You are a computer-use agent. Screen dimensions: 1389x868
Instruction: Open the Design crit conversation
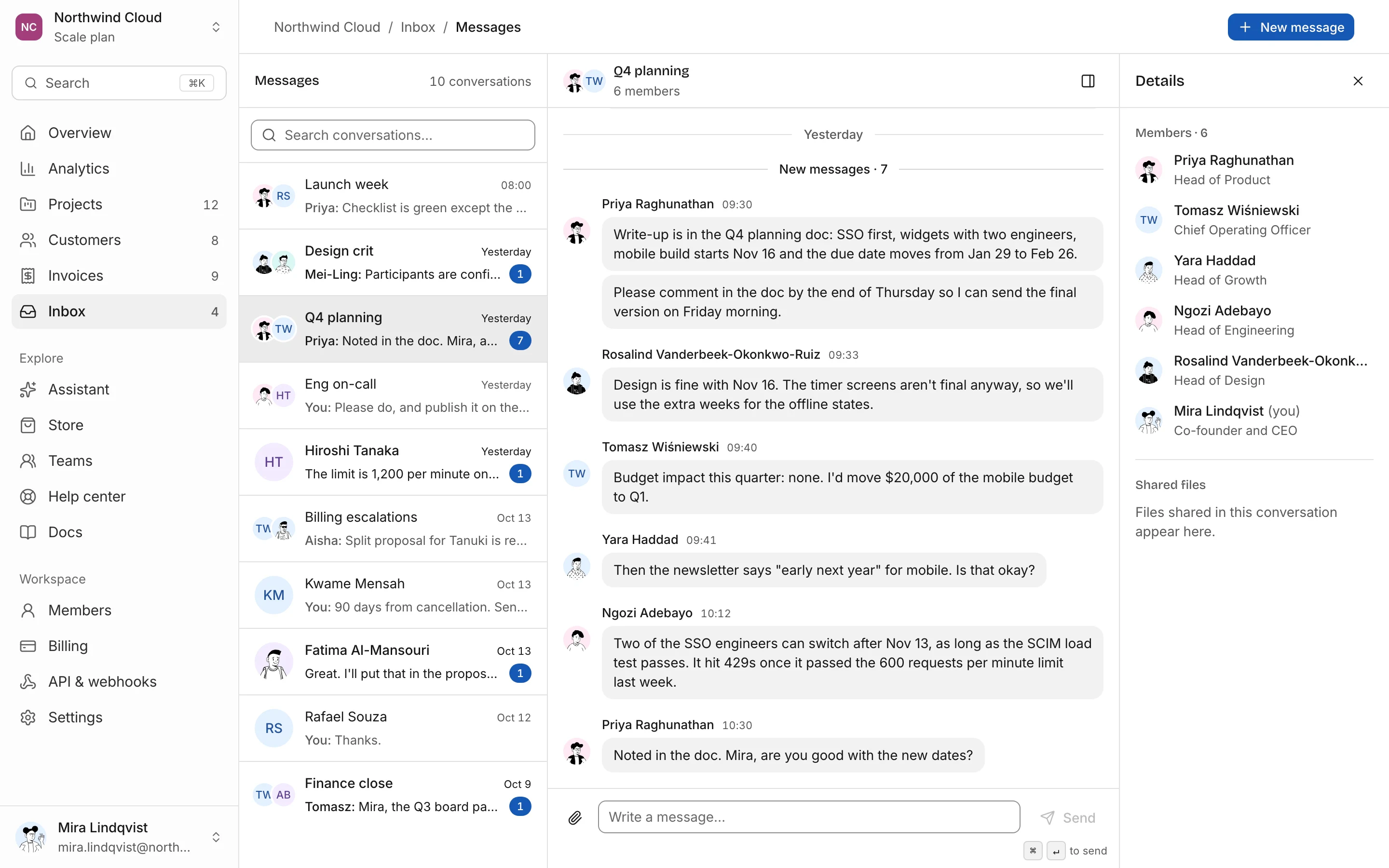click(x=393, y=262)
